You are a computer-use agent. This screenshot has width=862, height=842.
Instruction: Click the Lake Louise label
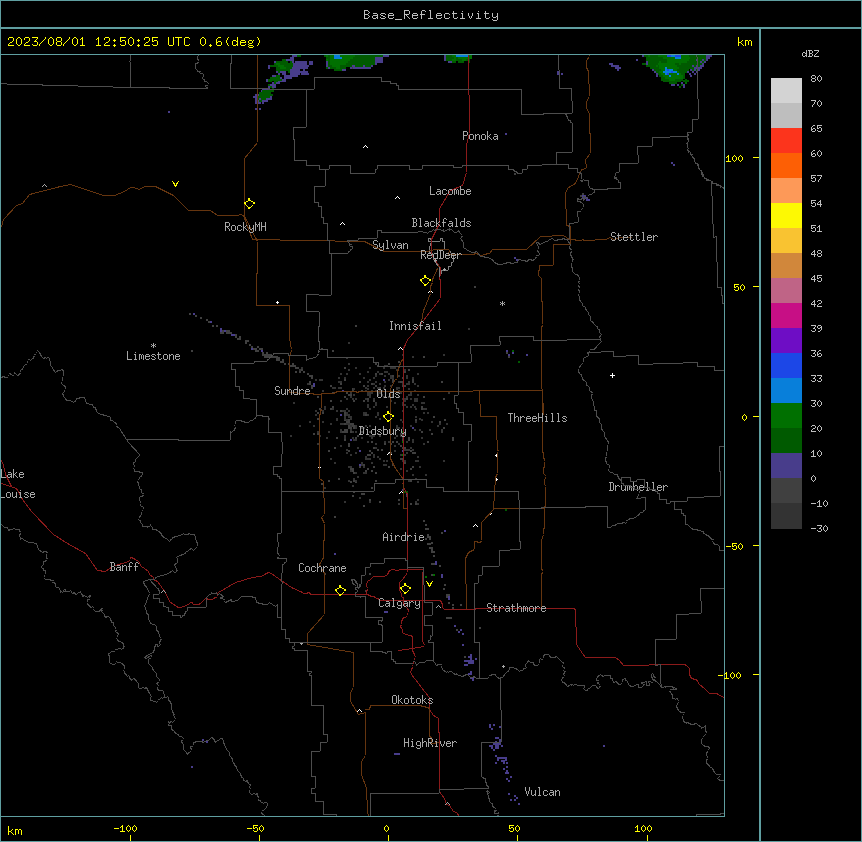[18, 484]
